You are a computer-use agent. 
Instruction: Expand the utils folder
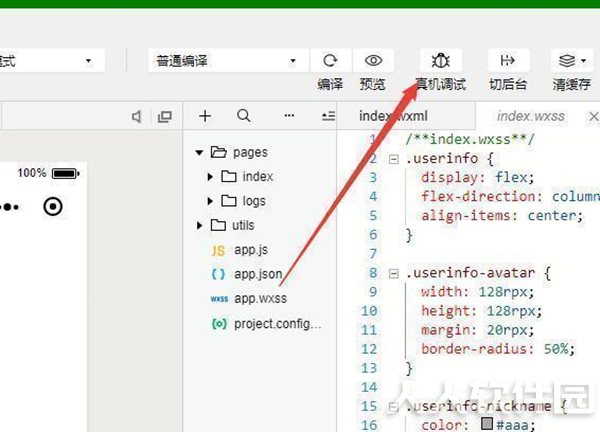[x=199, y=225]
